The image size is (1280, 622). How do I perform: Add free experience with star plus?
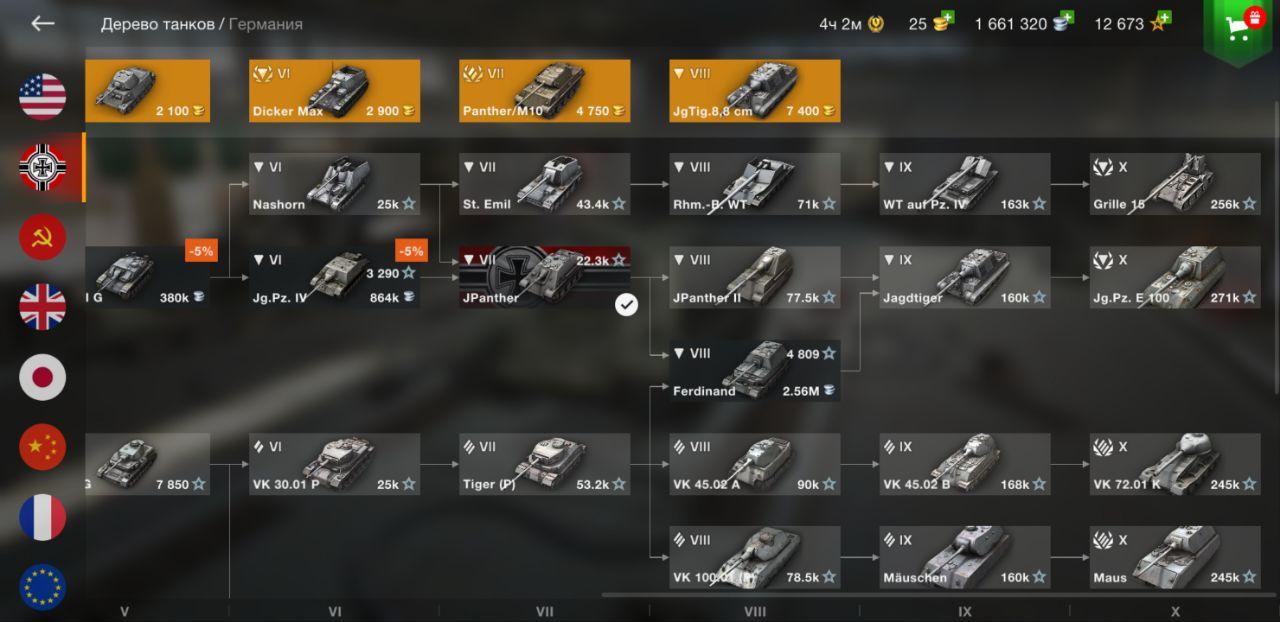pos(1164,18)
